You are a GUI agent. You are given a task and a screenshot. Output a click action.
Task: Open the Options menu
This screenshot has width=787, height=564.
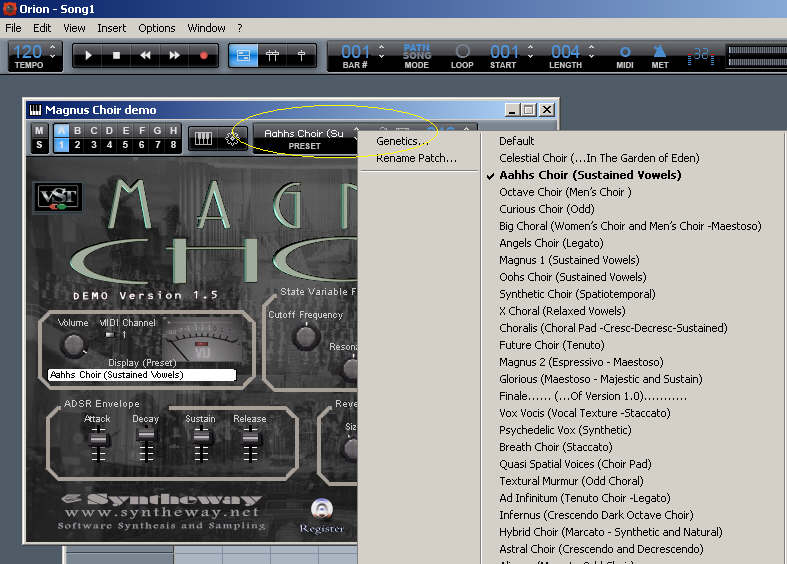pyautogui.click(x=157, y=28)
